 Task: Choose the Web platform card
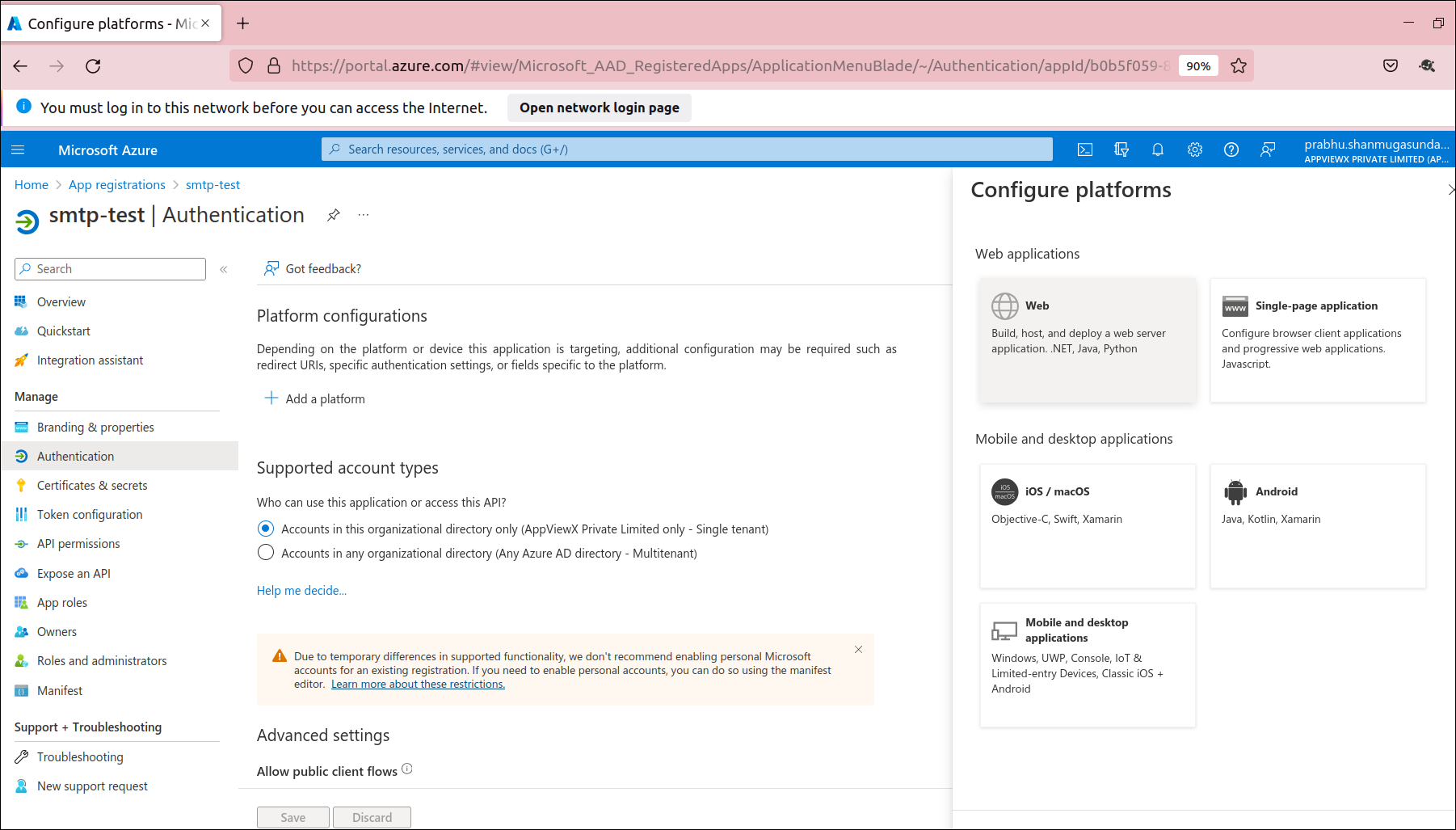tap(1088, 340)
